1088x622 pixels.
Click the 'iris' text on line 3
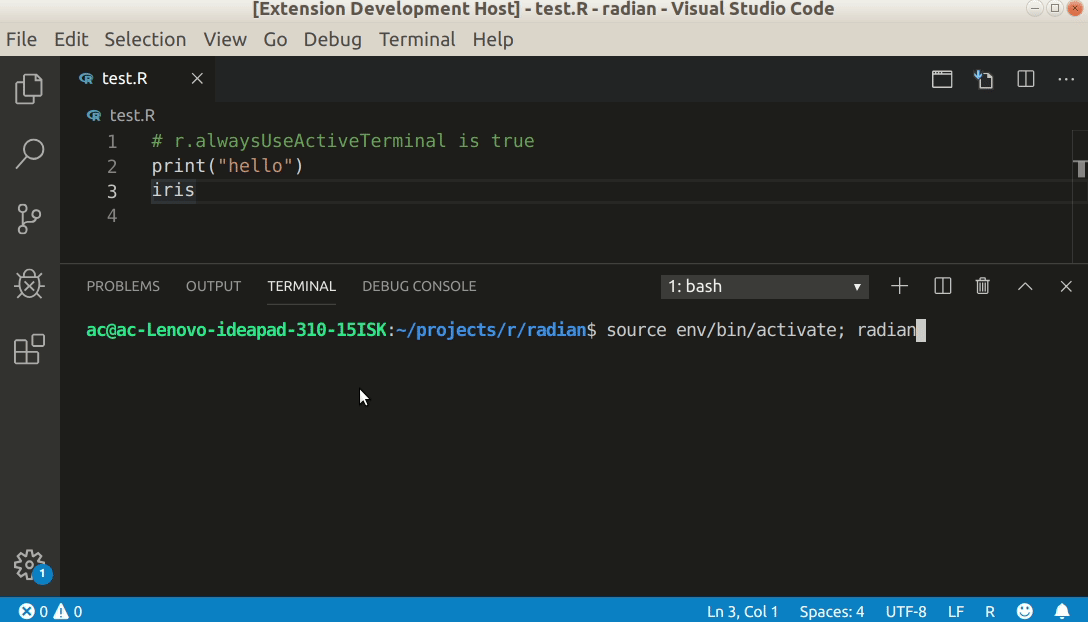point(173,190)
